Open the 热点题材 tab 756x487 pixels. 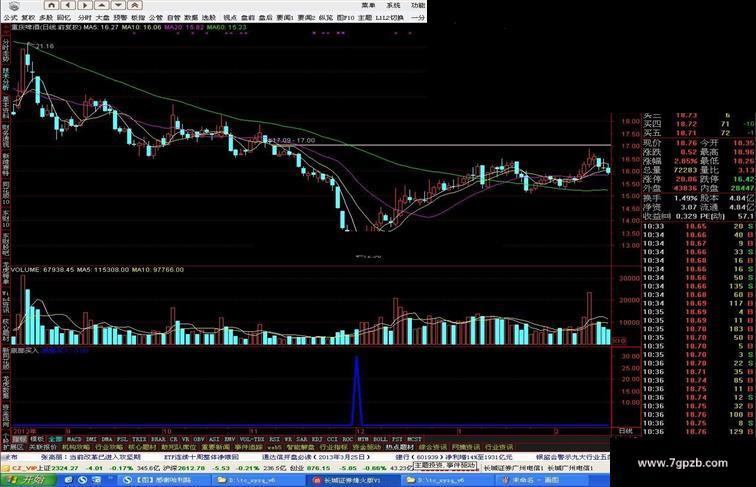pos(400,447)
